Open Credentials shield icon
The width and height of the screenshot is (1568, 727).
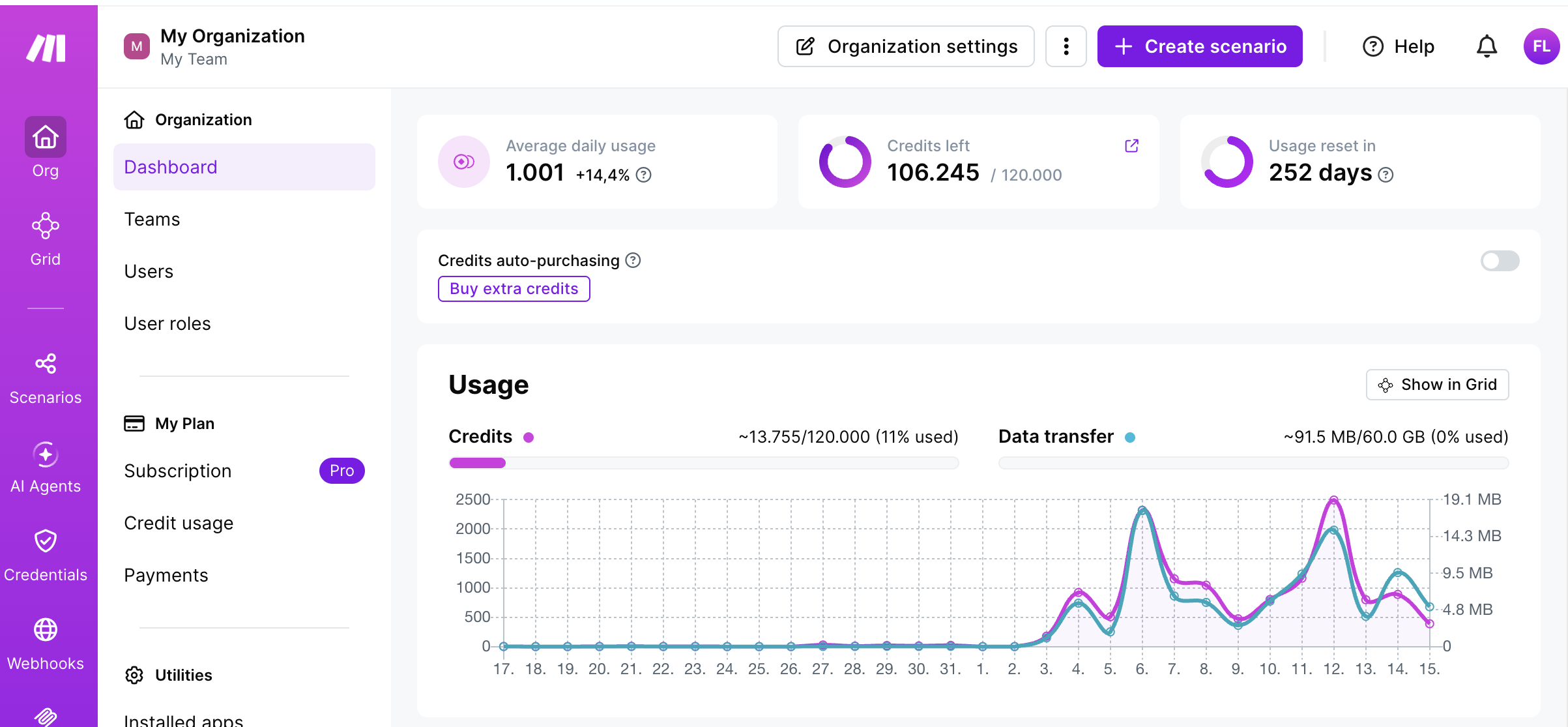(x=45, y=541)
